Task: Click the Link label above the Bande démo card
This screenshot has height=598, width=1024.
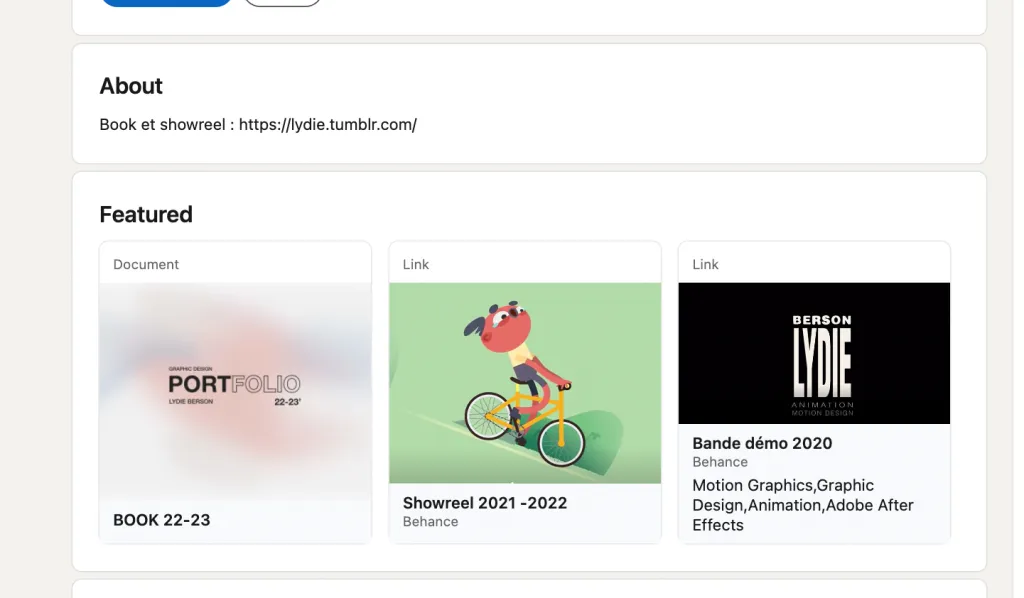Action: [x=705, y=264]
